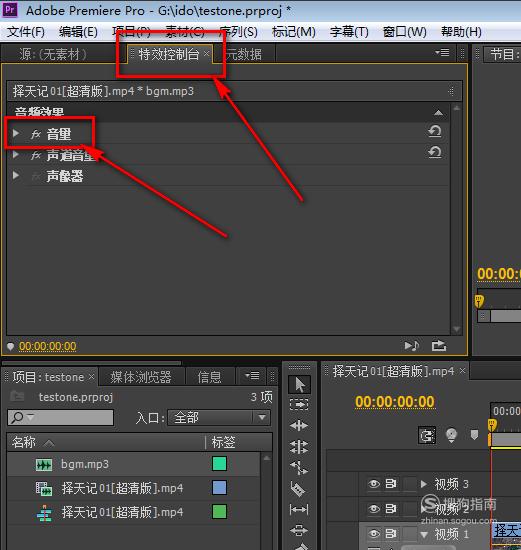Click the project search input field
Image resolution: width=521 pixels, height=550 pixels.
pyautogui.click(x=60, y=417)
